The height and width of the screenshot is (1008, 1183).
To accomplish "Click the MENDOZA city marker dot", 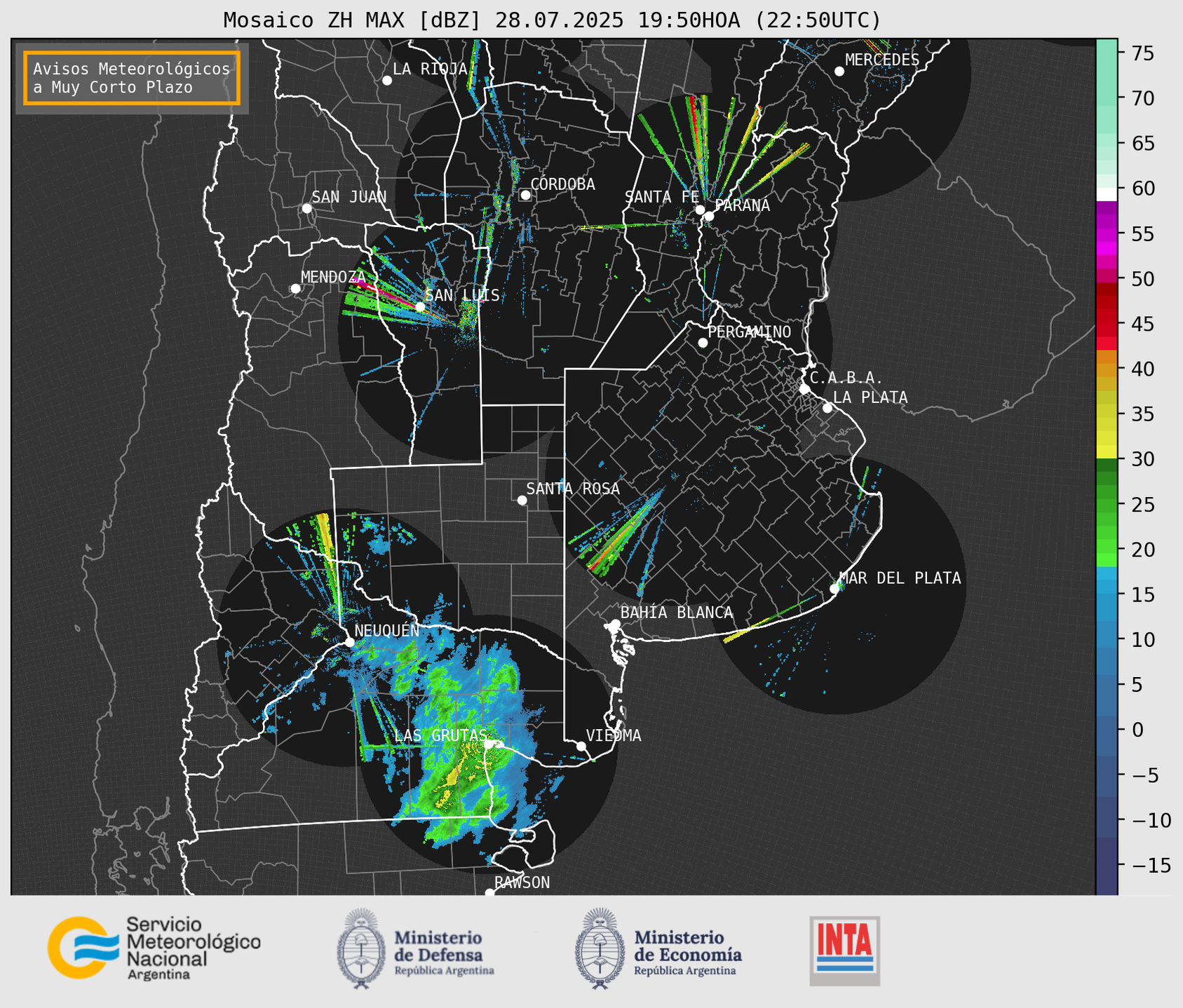I will [295, 289].
